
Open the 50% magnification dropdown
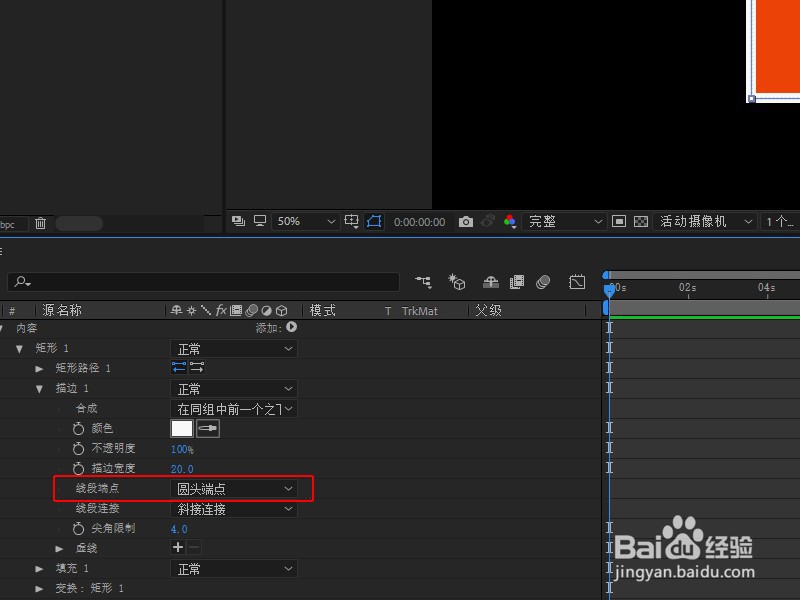(305, 221)
